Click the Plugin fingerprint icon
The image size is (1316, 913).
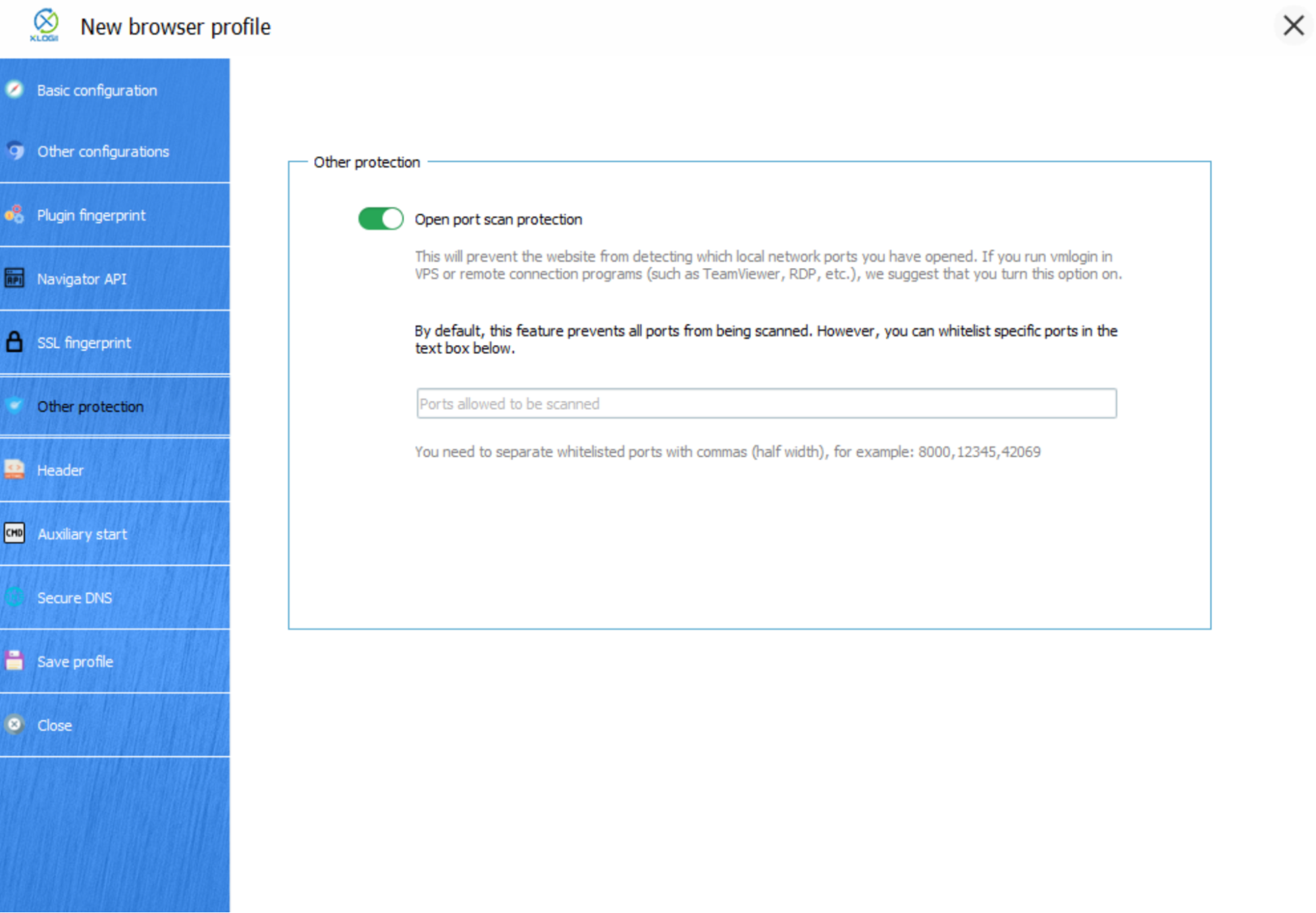coord(14,215)
